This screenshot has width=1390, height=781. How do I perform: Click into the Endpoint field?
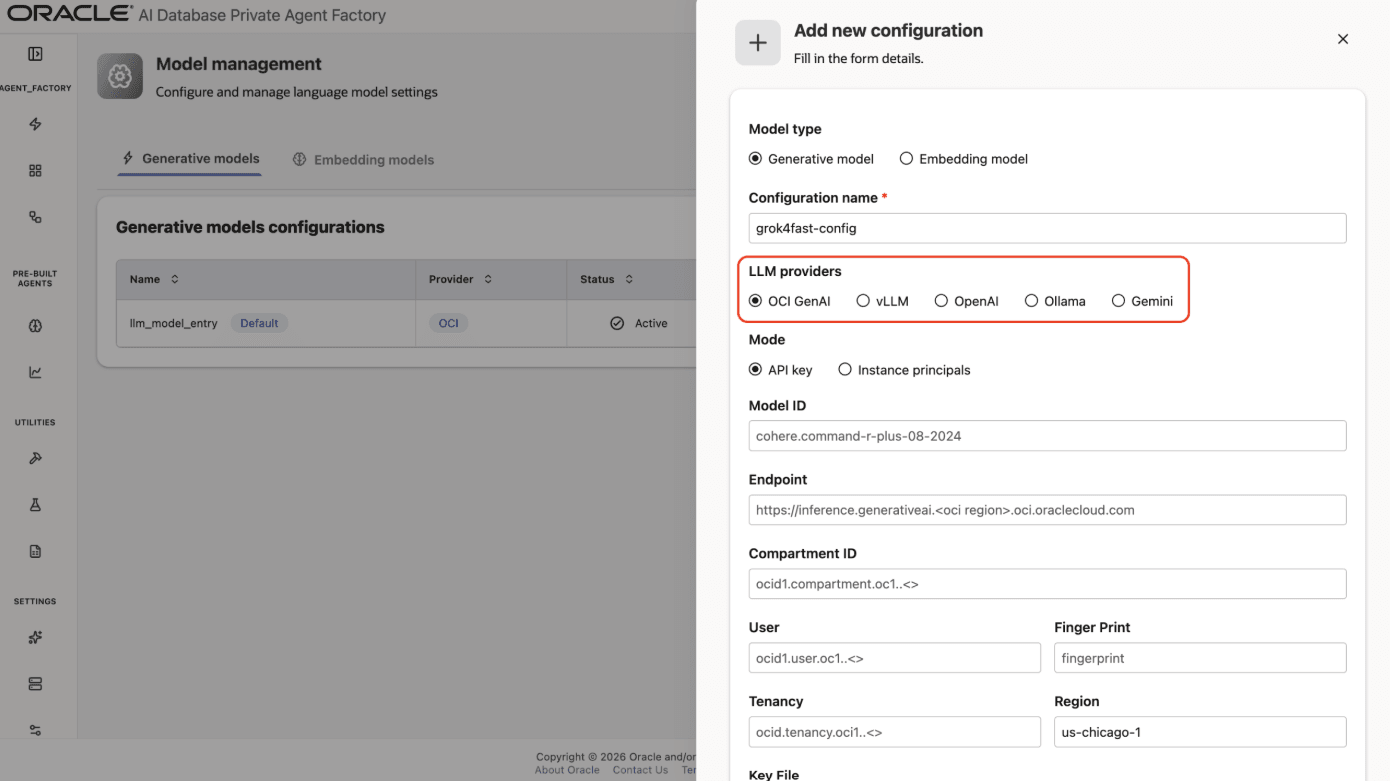tap(1047, 510)
